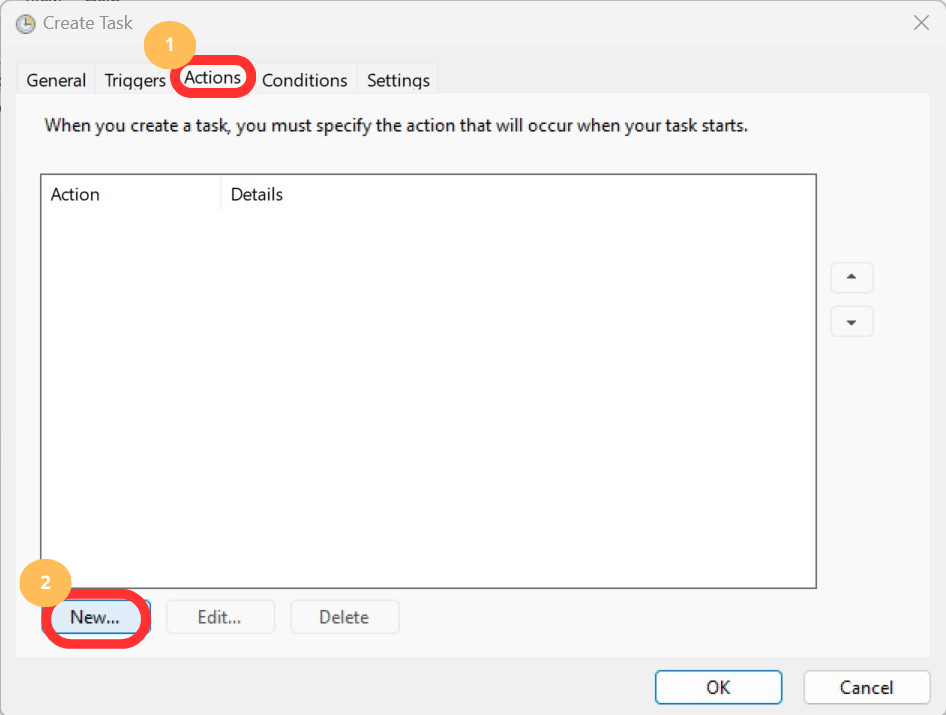Click the clock icon in the title bar

pos(24,23)
